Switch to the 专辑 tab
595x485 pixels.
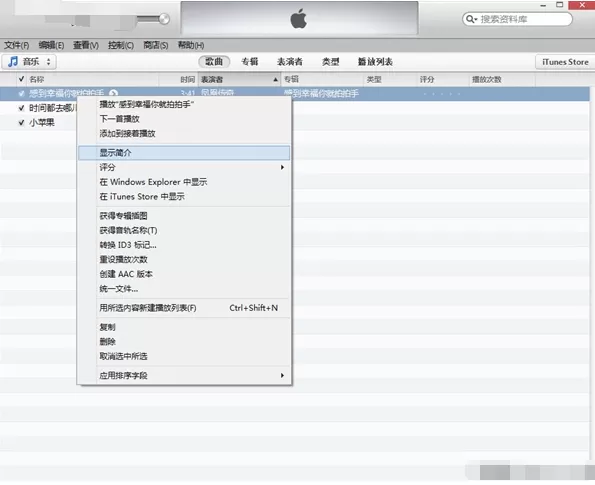click(x=250, y=61)
